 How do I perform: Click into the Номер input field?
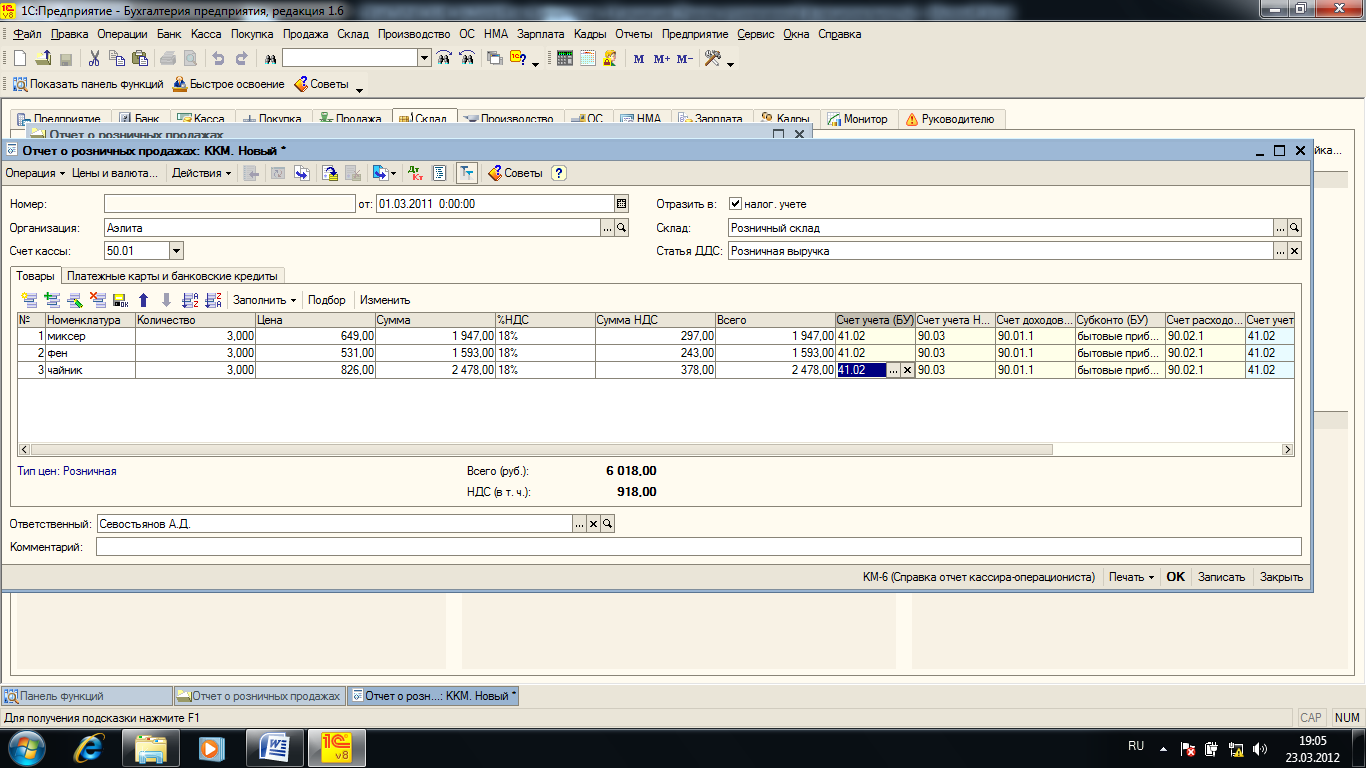[x=229, y=204]
